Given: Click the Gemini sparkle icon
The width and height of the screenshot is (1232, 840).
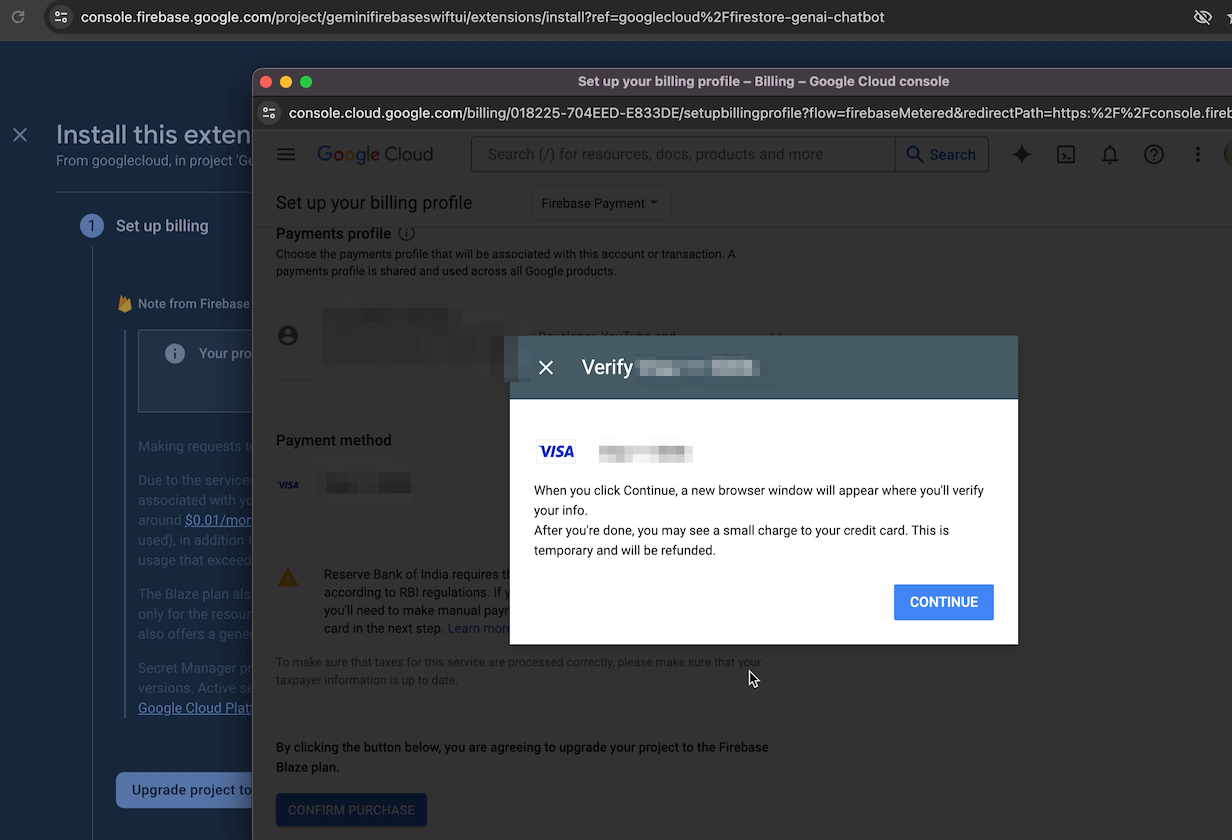Looking at the screenshot, I should pos(1021,154).
